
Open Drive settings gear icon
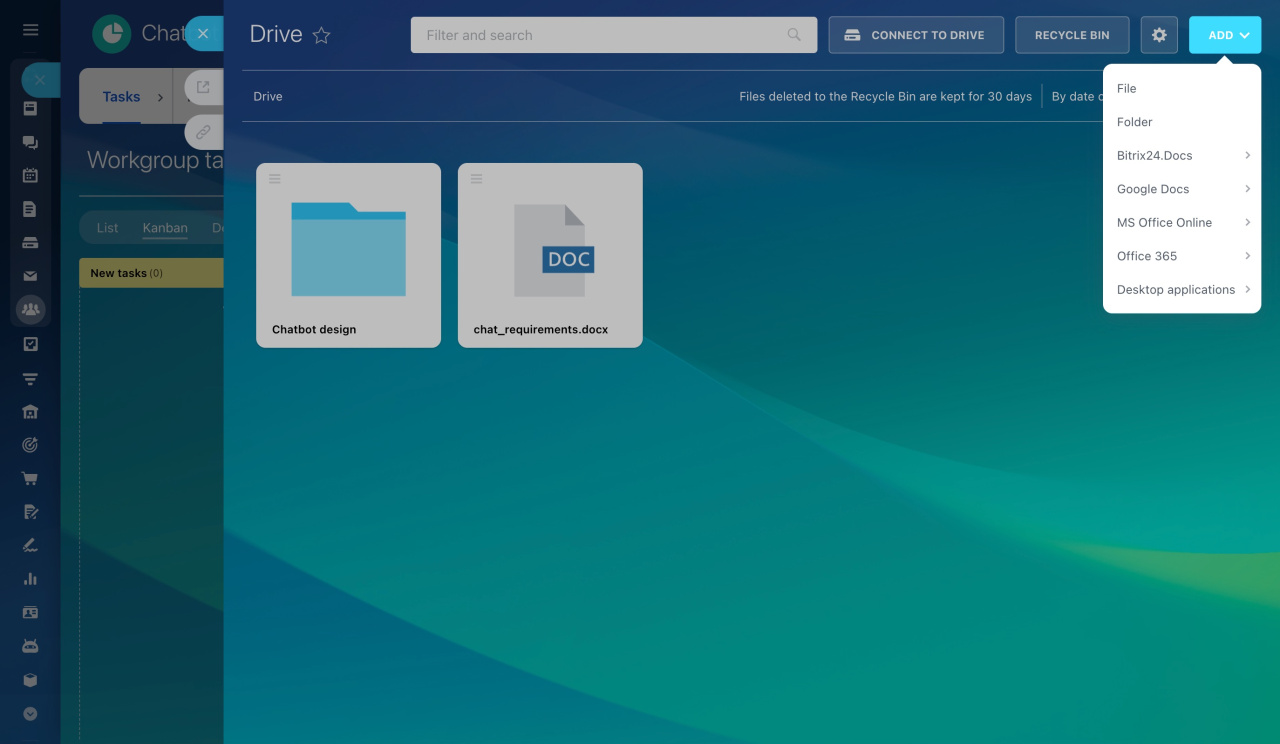1159,35
